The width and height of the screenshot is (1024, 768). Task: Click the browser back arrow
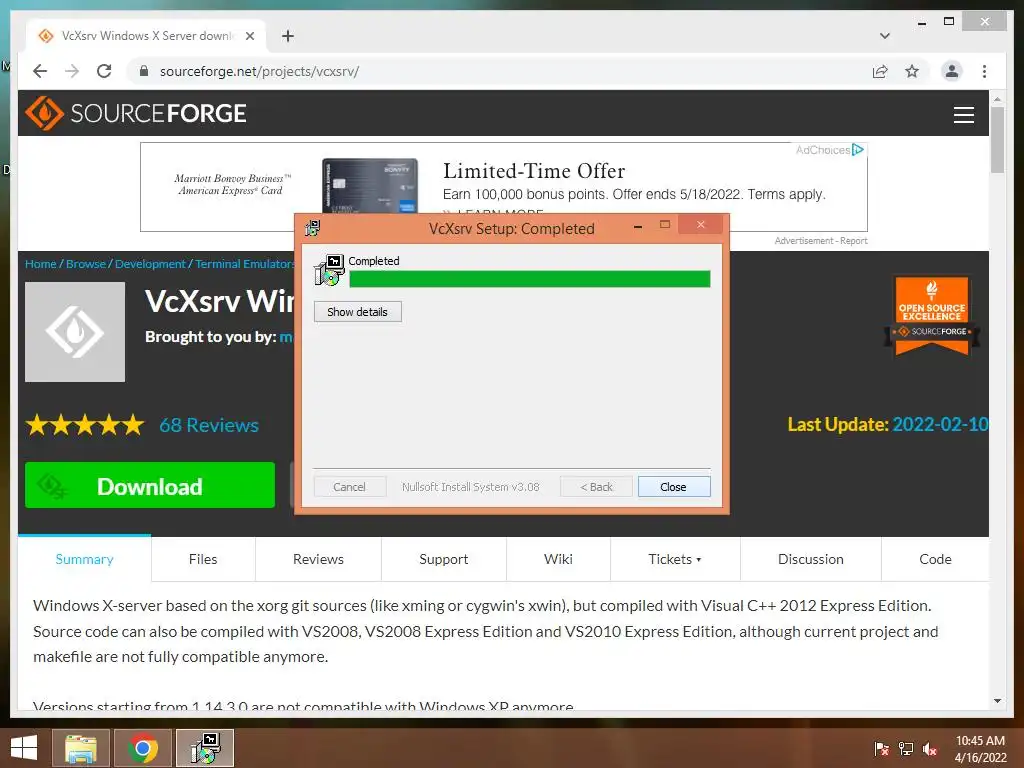tap(40, 71)
